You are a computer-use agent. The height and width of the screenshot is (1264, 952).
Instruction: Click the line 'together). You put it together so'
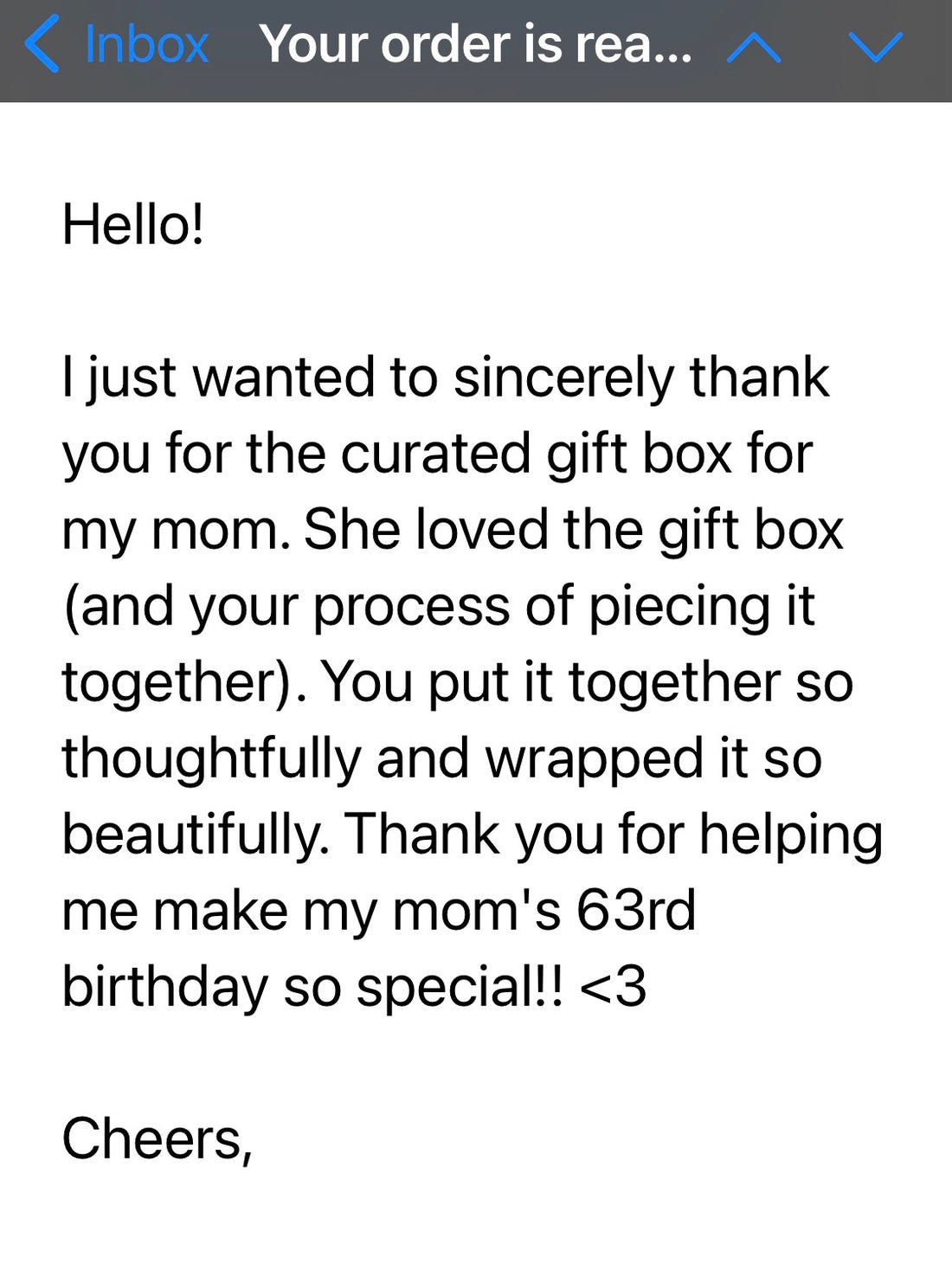pos(458,683)
